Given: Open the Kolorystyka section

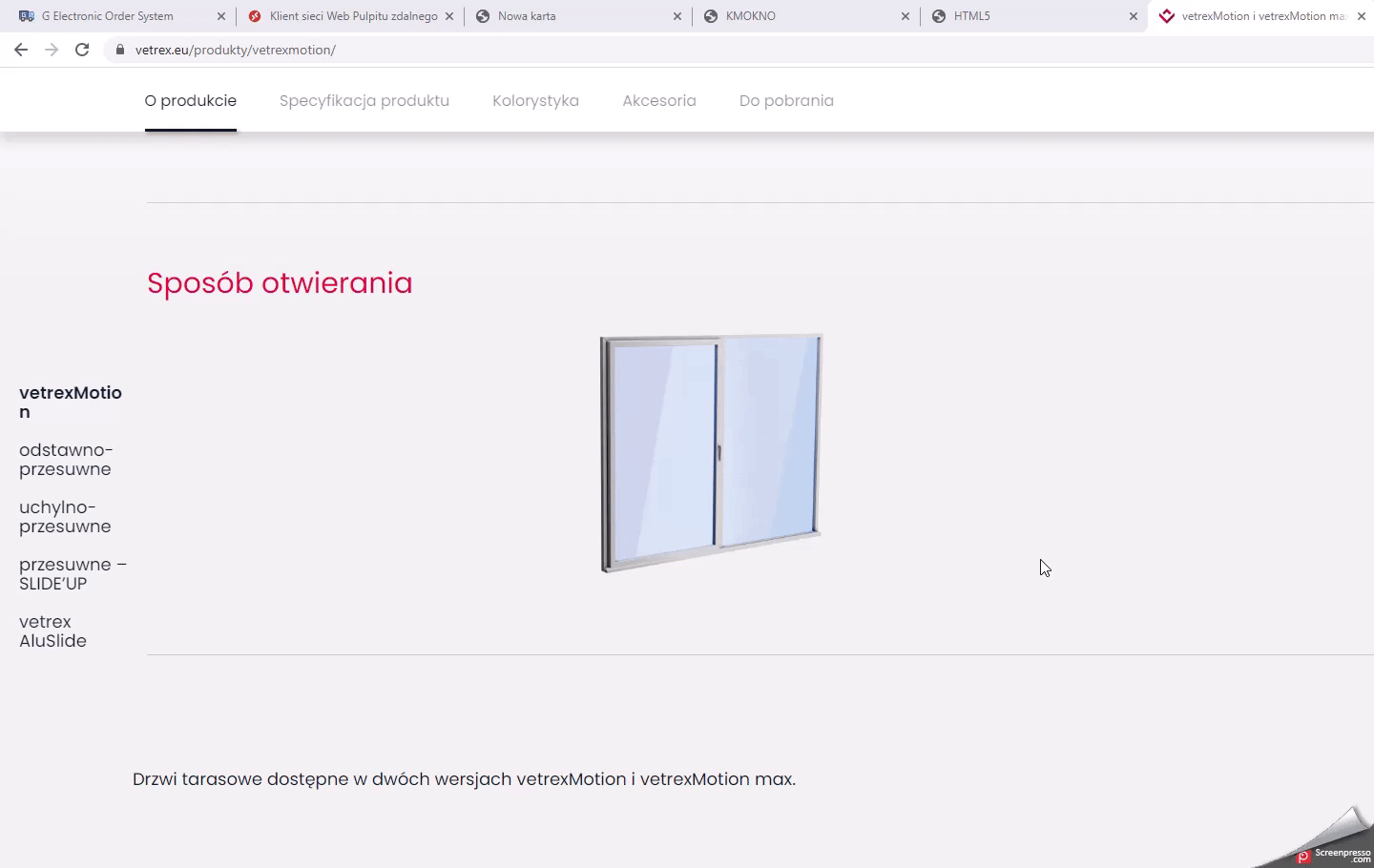Looking at the screenshot, I should click(x=535, y=100).
